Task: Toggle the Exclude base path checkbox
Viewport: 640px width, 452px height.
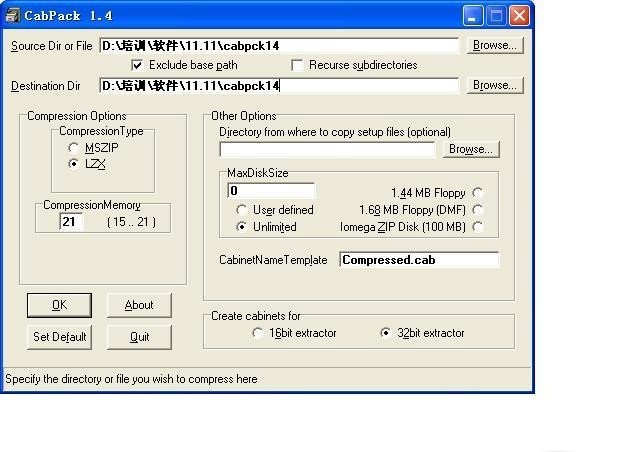Action: (x=137, y=65)
